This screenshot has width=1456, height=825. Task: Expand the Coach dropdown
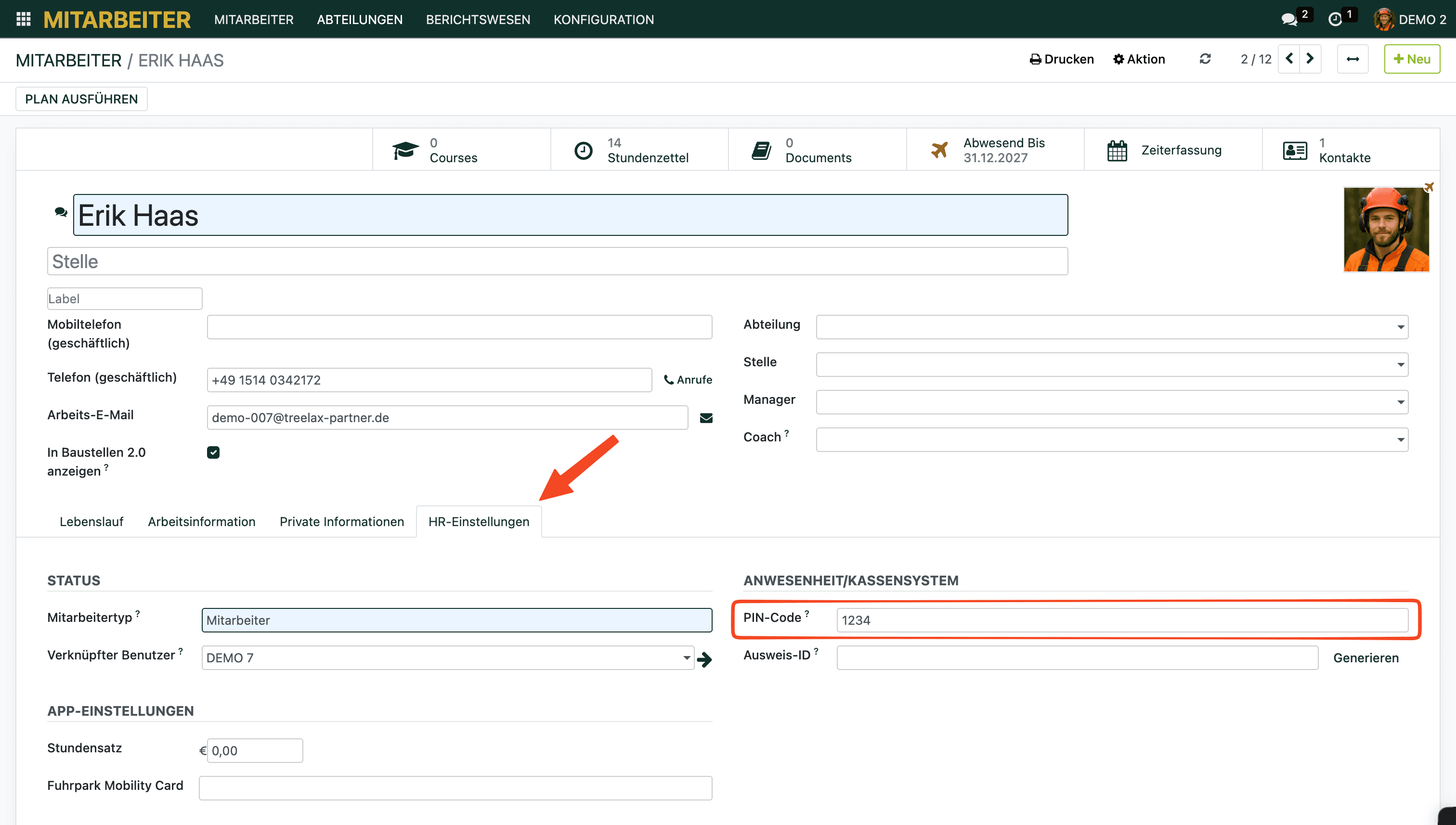1401,440
